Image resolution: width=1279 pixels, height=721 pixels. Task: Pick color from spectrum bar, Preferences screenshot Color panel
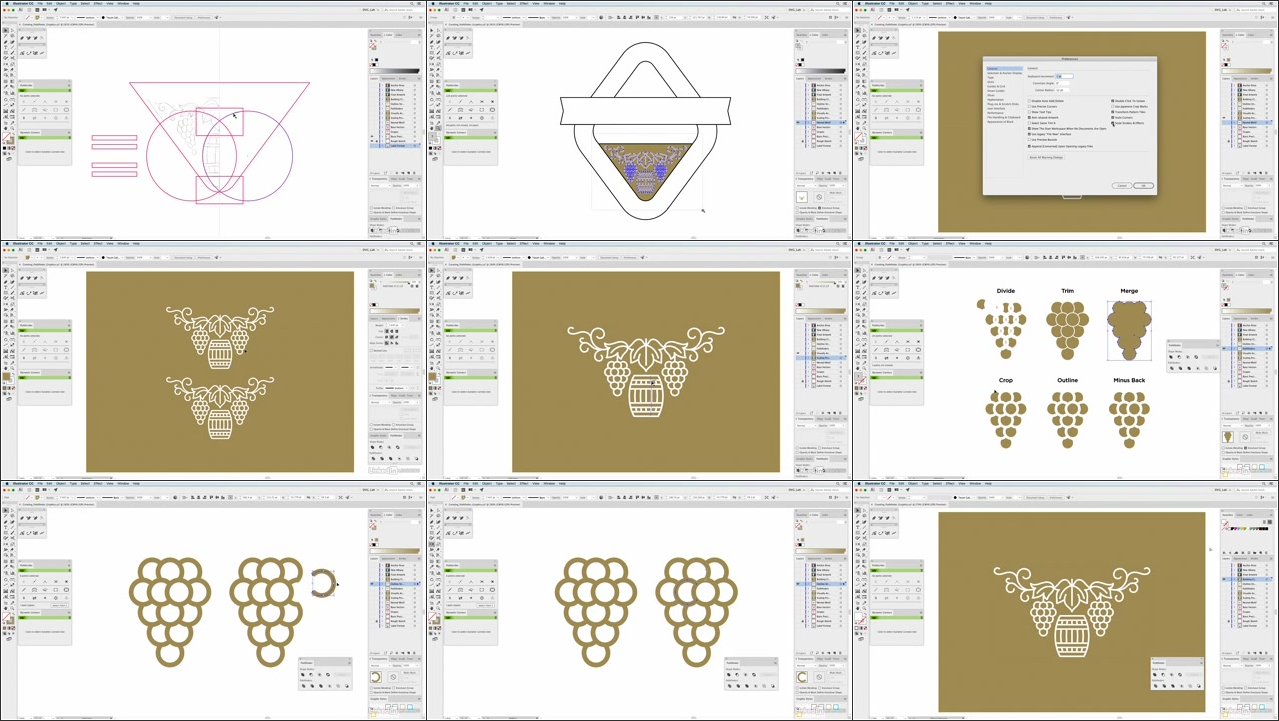[1247, 71]
